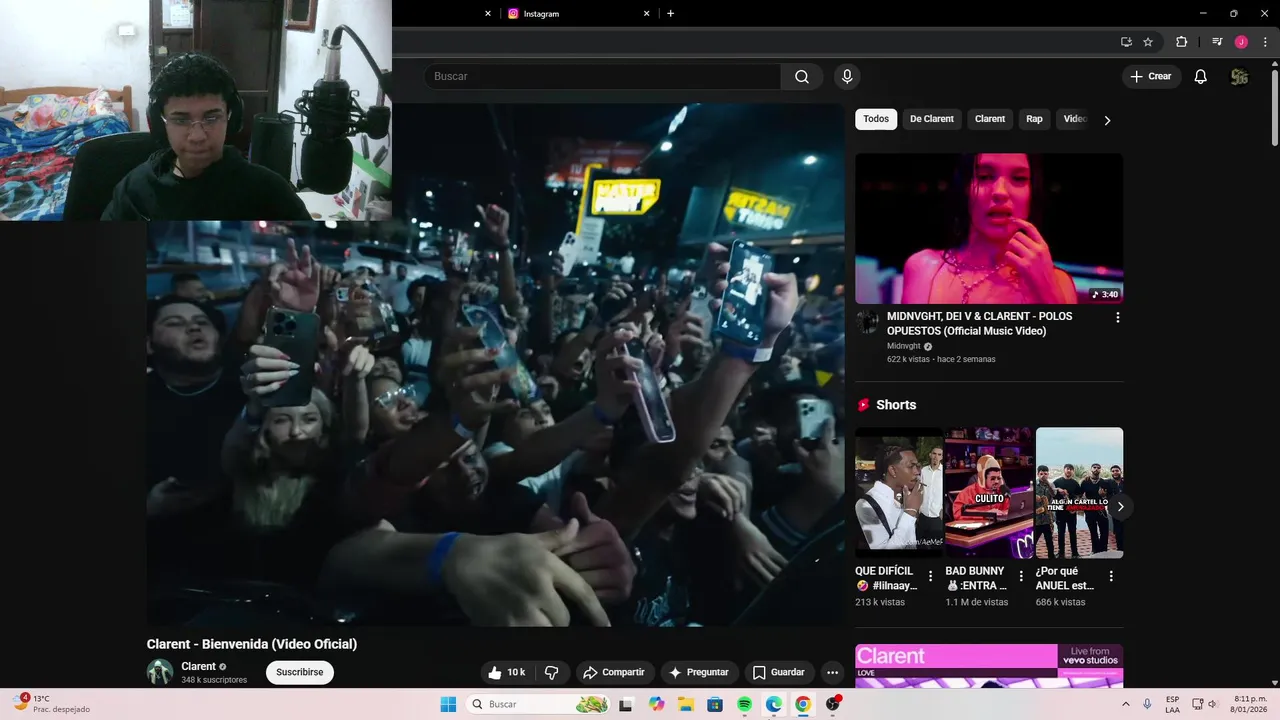Click the system tray microphone icon
The width and height of the screenshot is (1280, 720).
click(x=1147, y=704)
